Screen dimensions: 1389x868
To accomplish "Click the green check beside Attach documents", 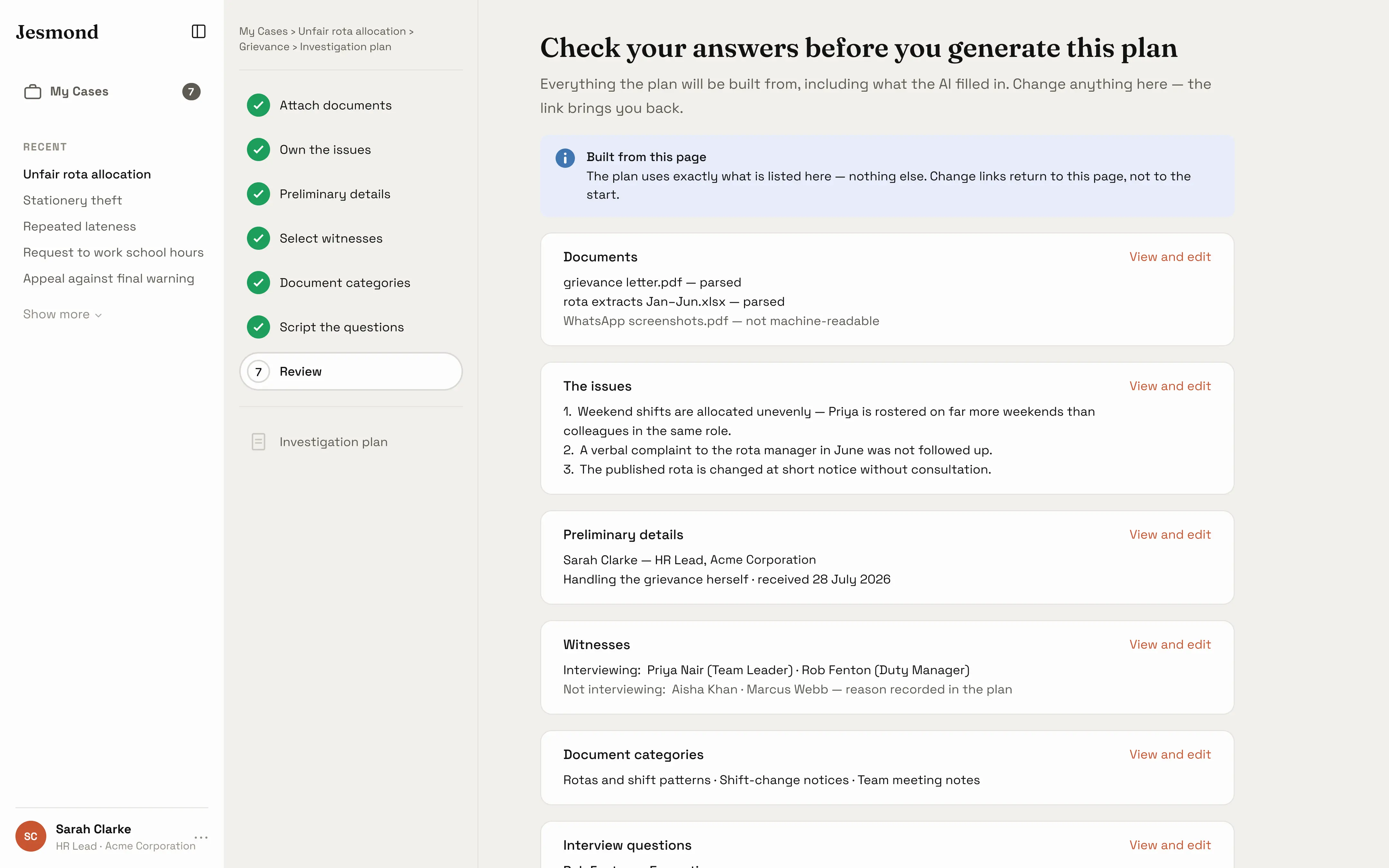I will click(x=258, y=106).
